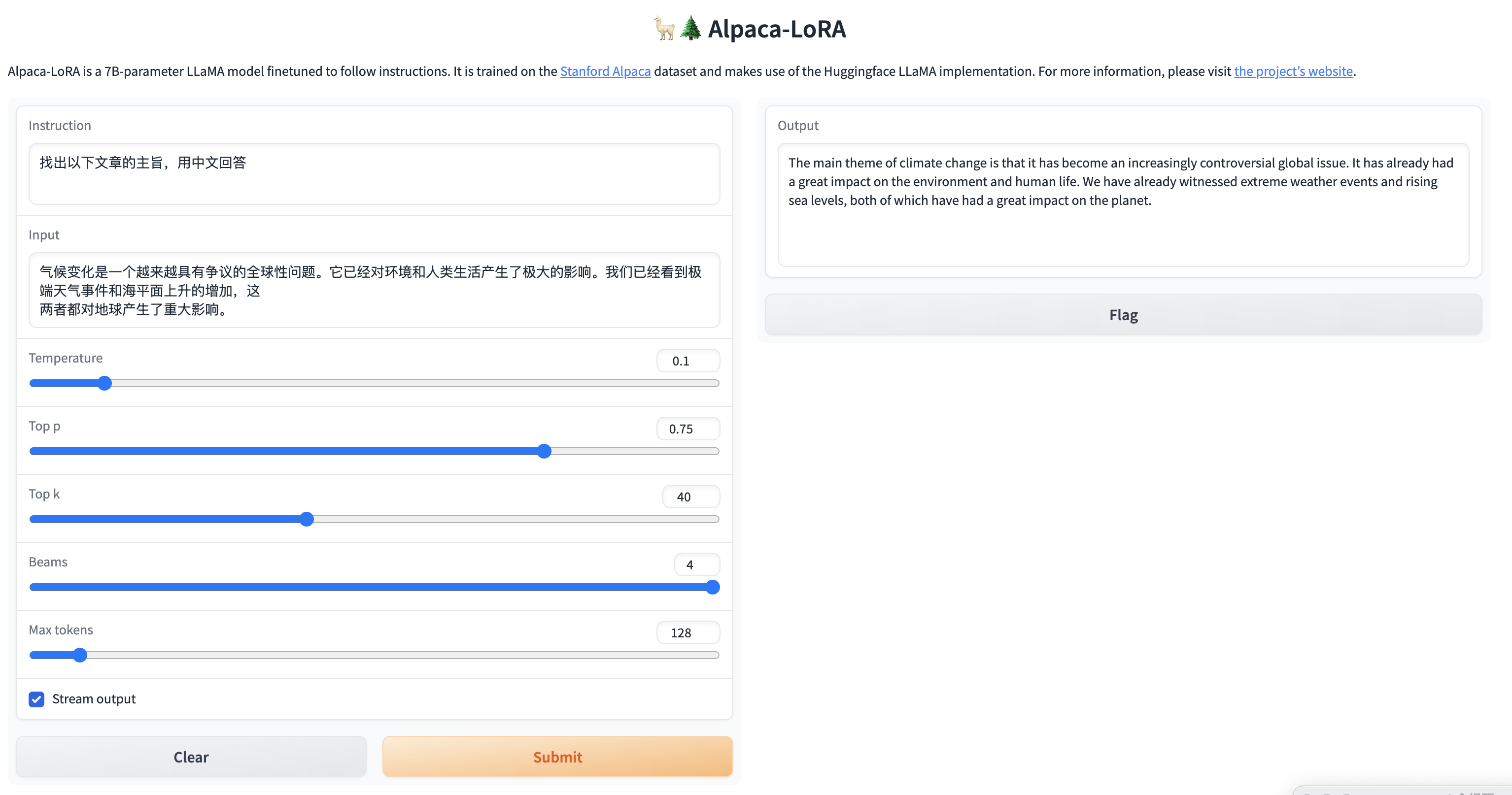Visit the project's website link

point(1293,71)
